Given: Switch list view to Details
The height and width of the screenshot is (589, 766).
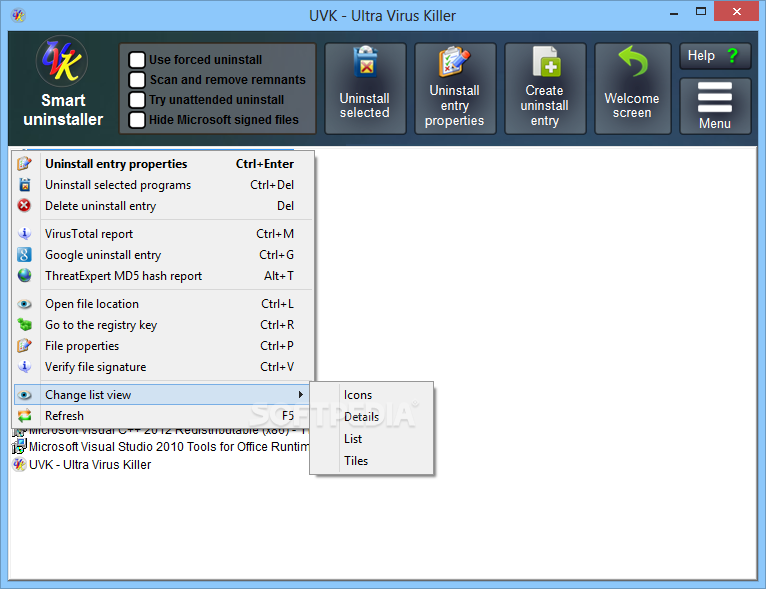Looking at the screenshot, I should click(372, 417).
